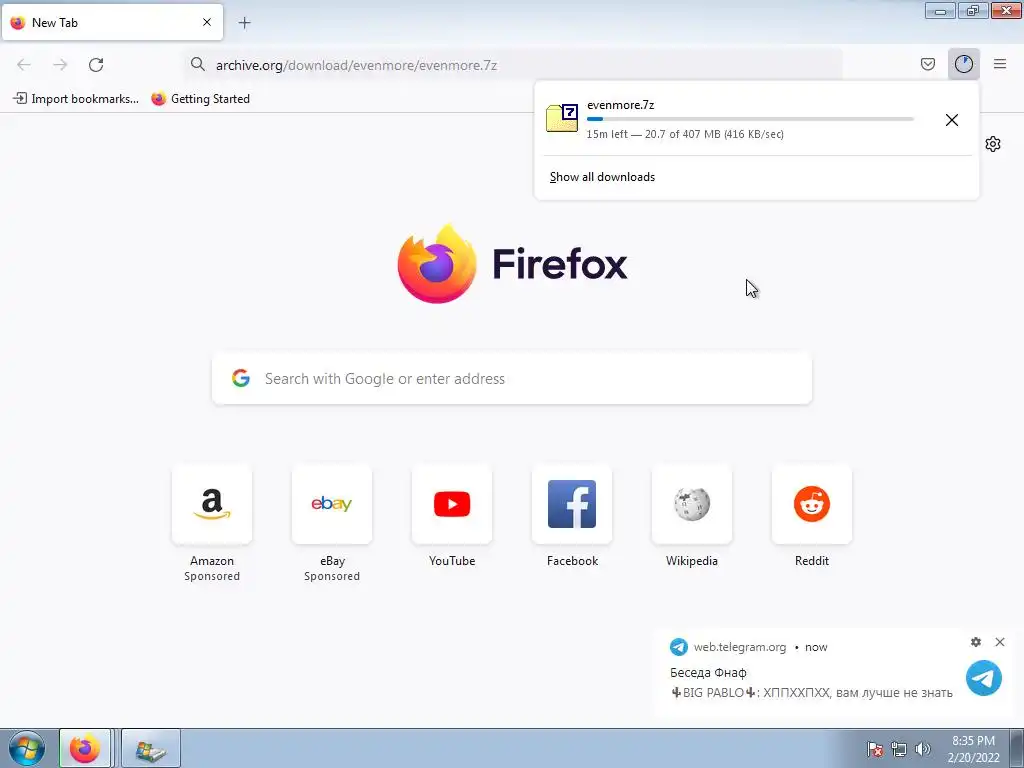Image resolution: width=1024 pixels, height=768 pixels.
Task: Reload the current page
Action: click(96, 65)
